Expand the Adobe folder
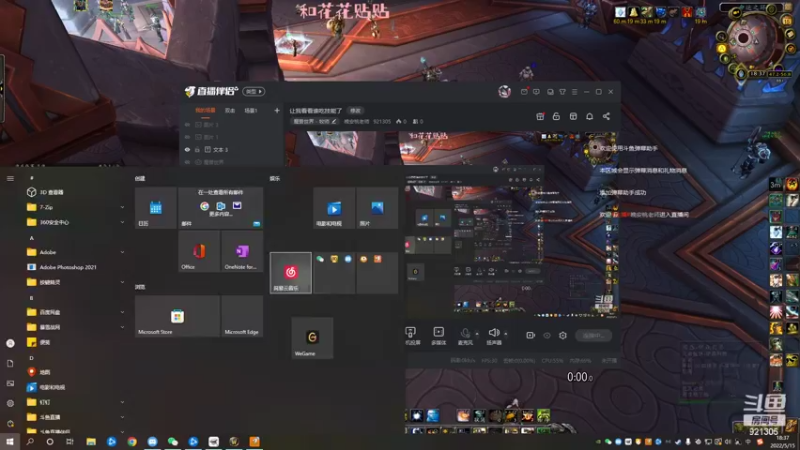 122,252
